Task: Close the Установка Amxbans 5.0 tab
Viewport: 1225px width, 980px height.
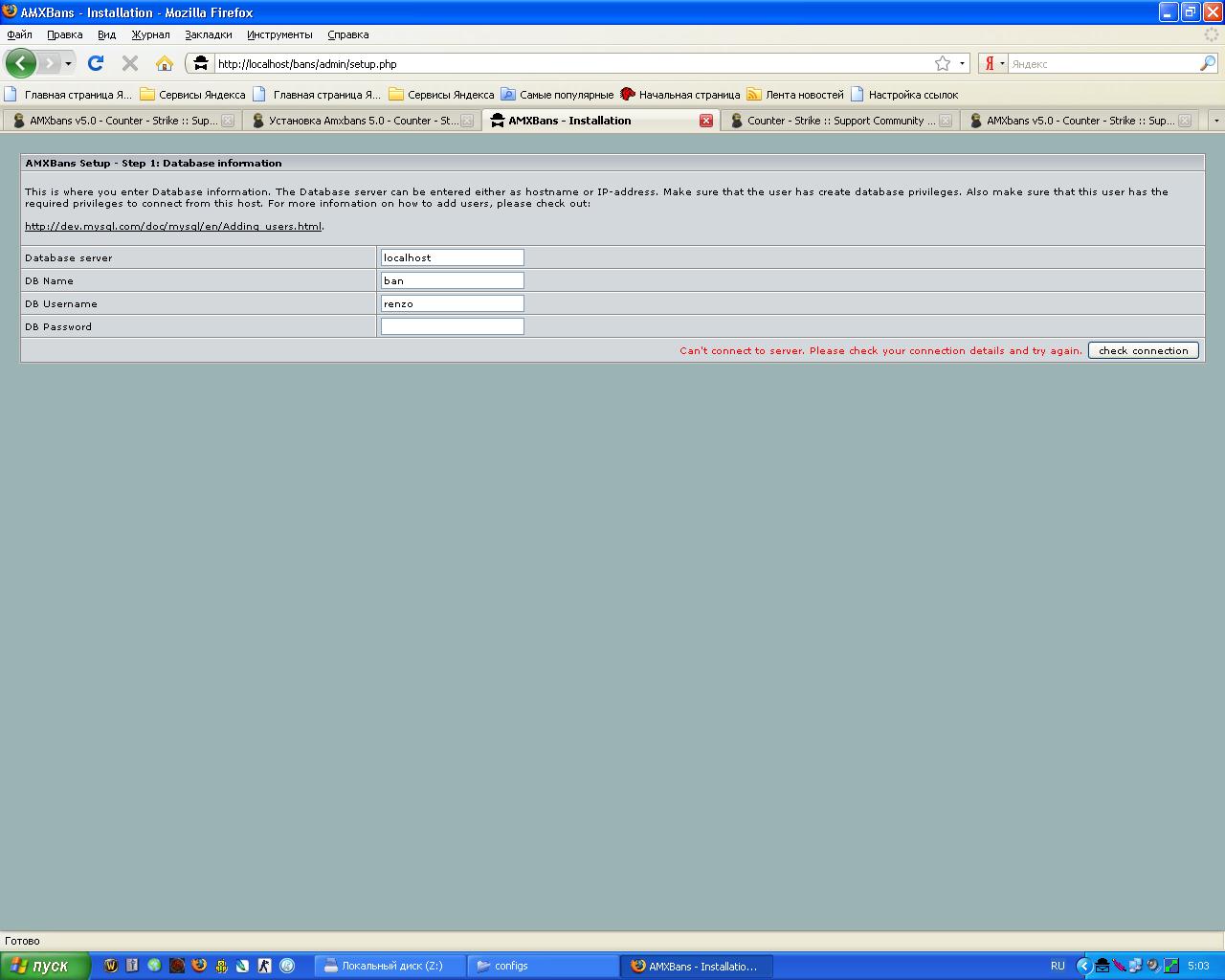Action: tap(467, 121)
